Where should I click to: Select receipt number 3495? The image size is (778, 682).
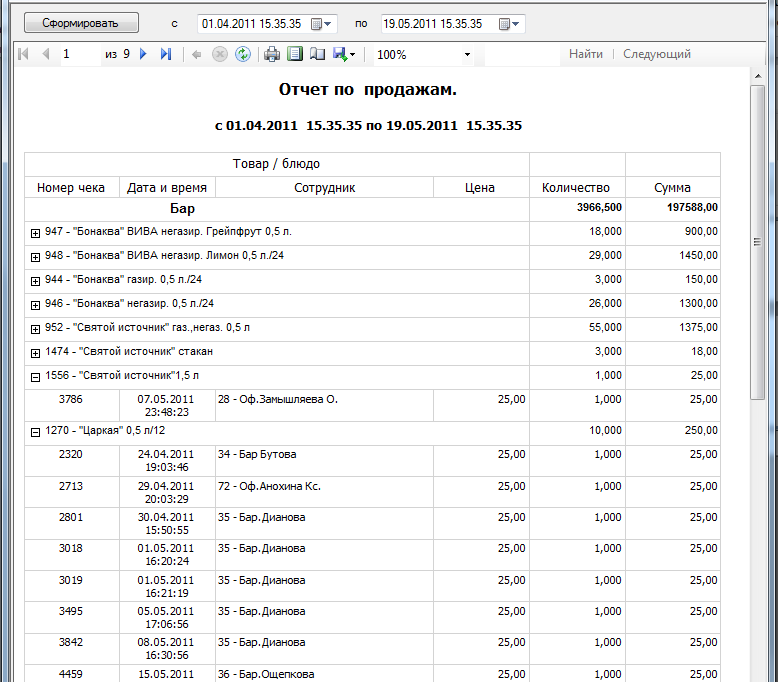[x=71, y=611]
